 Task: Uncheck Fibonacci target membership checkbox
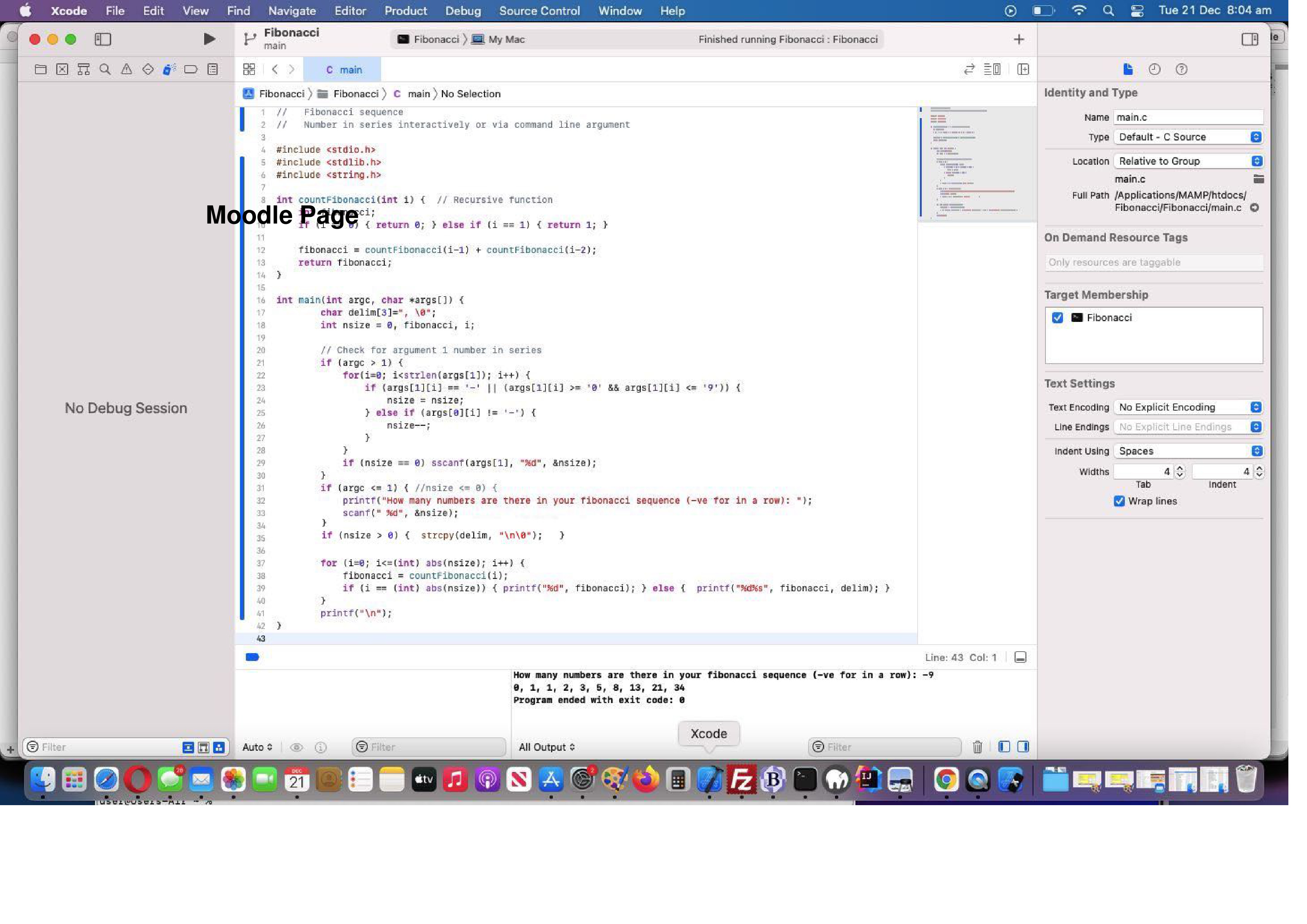click(x=1057, y=318)
